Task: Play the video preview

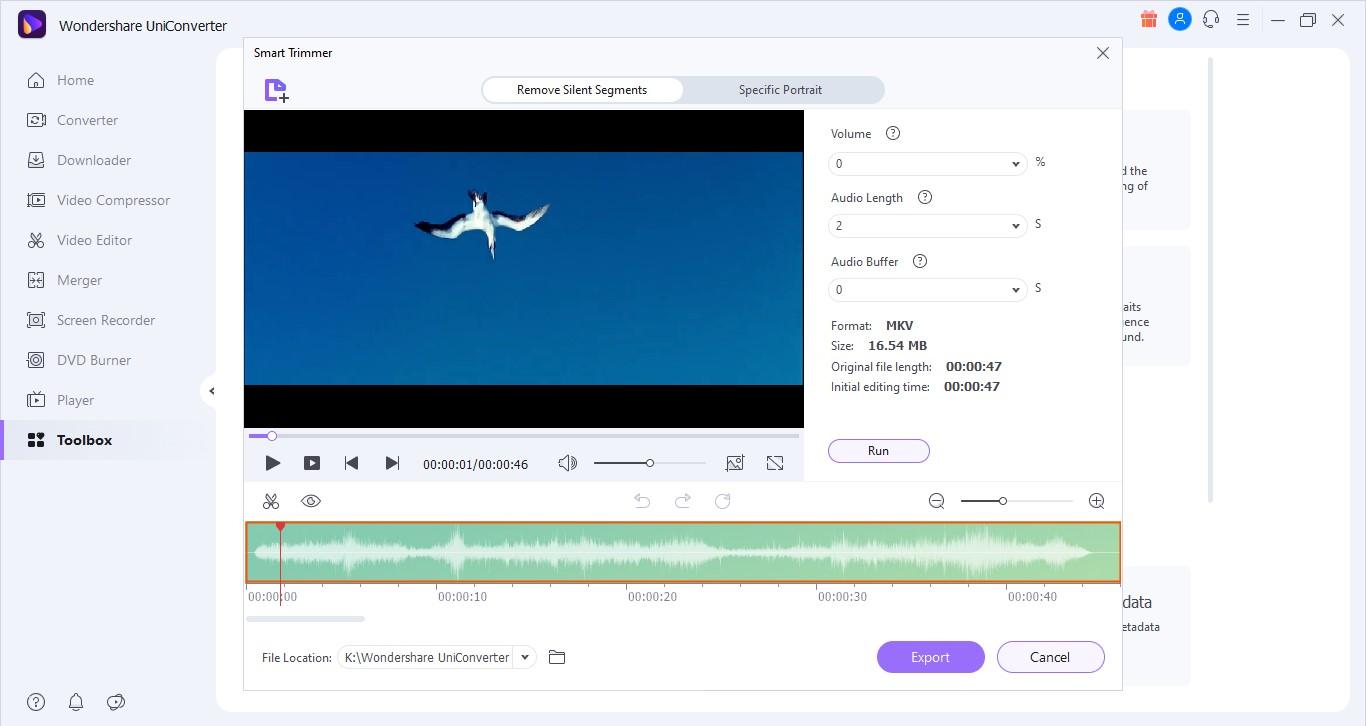Action: (x=272, y=463)
